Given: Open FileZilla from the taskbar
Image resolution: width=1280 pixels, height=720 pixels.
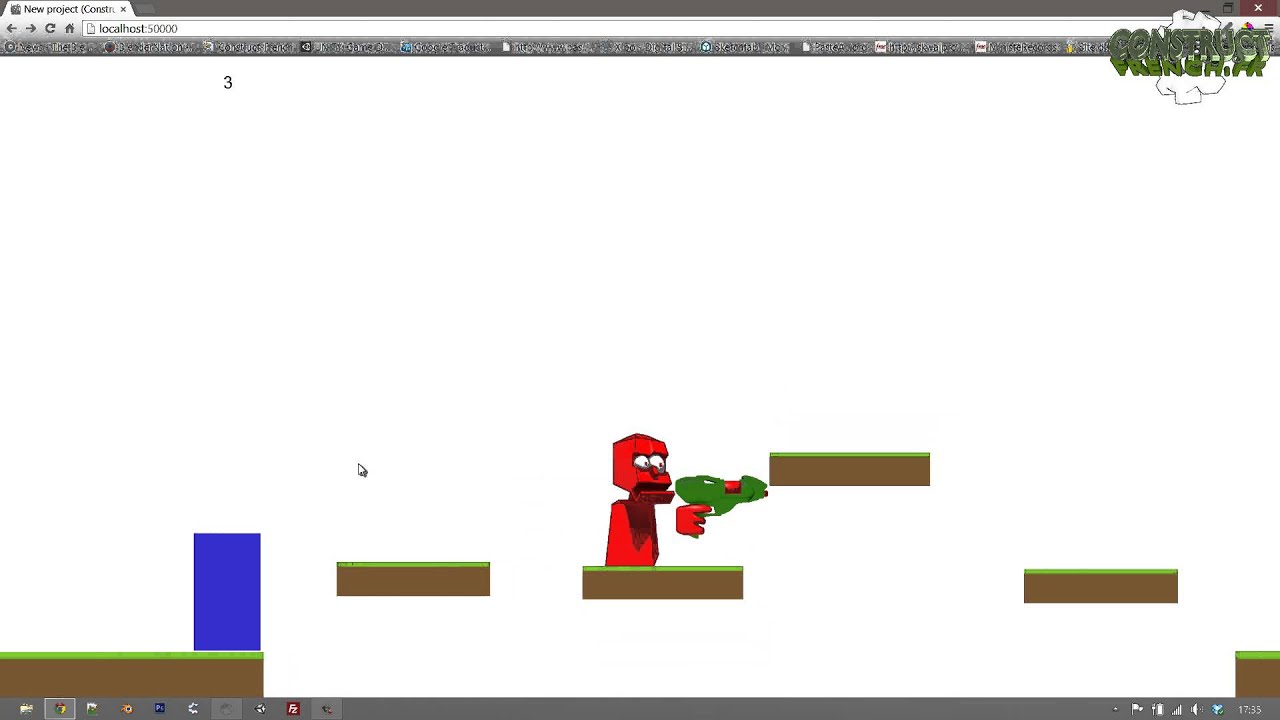Looking at the screenshot, I should [x=293, y=709].
